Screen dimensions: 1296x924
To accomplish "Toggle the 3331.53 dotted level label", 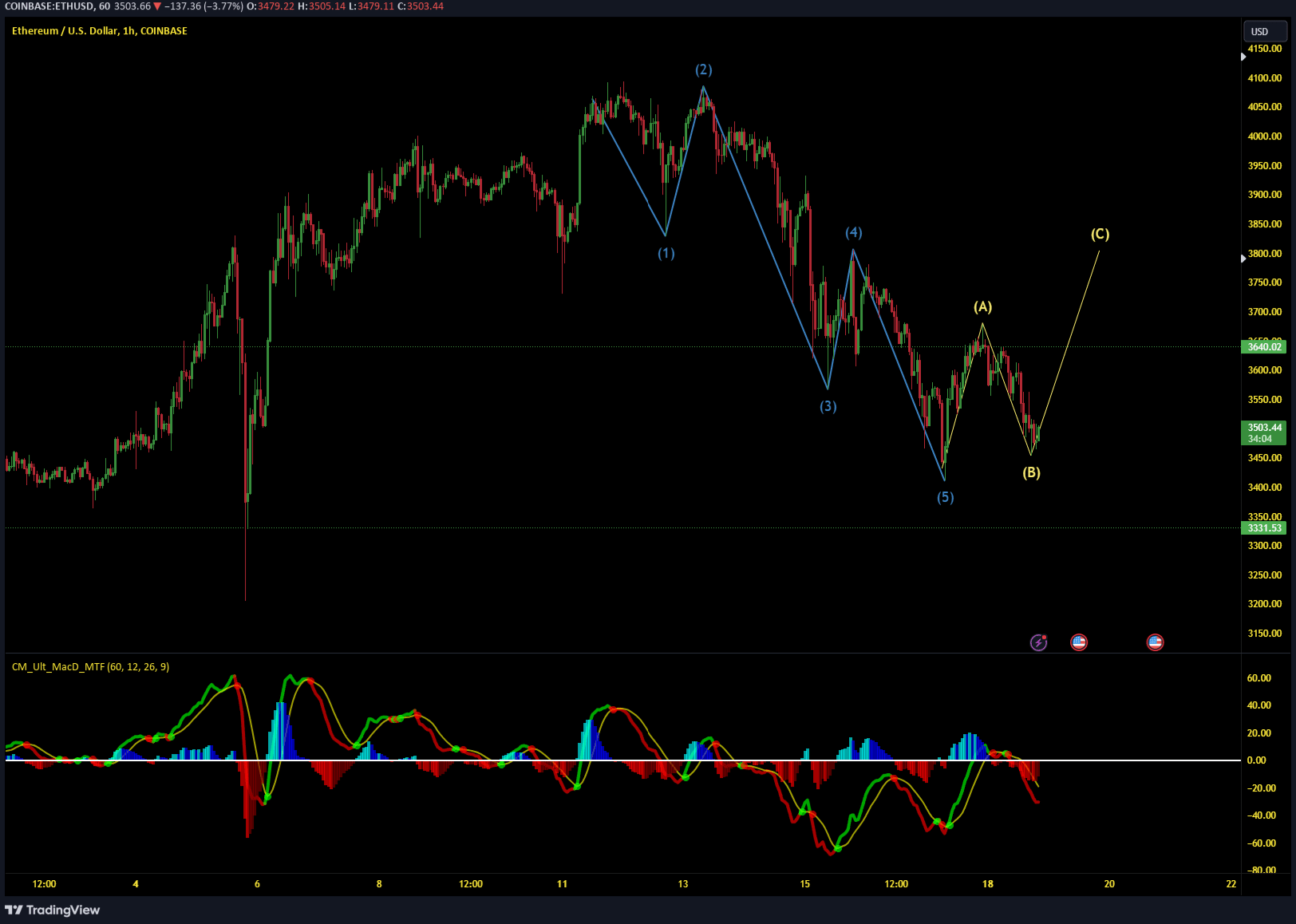I will point(1265,527).
